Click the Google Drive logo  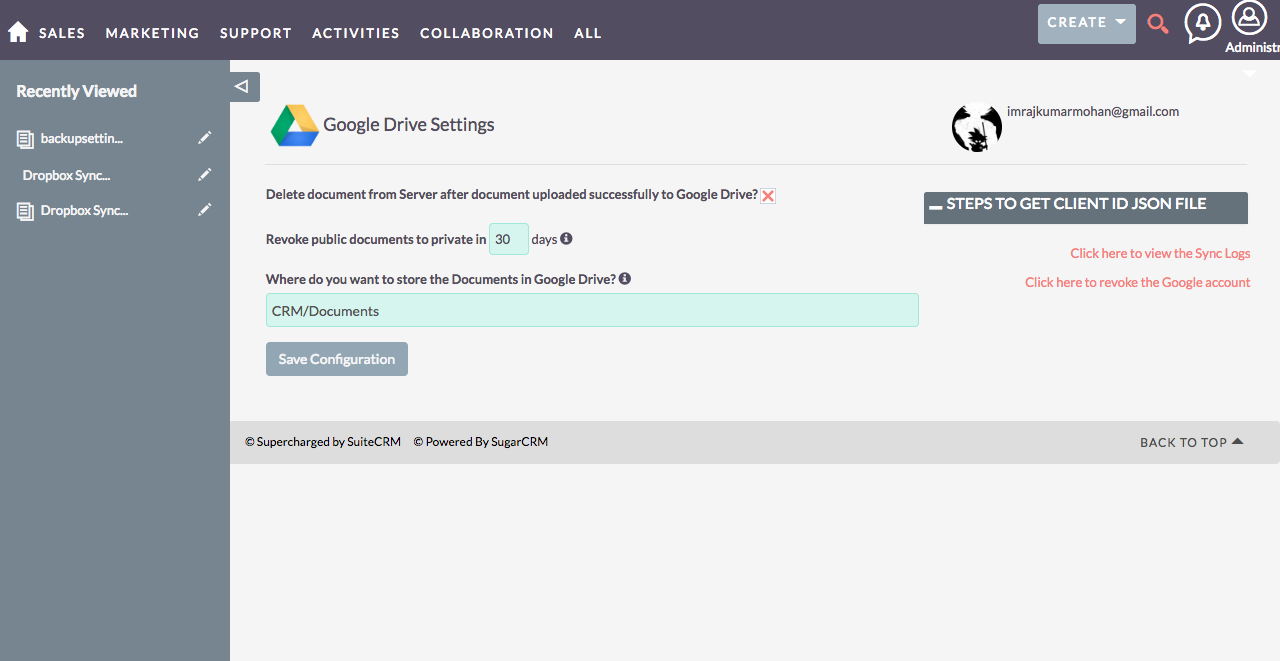(295, 125)
